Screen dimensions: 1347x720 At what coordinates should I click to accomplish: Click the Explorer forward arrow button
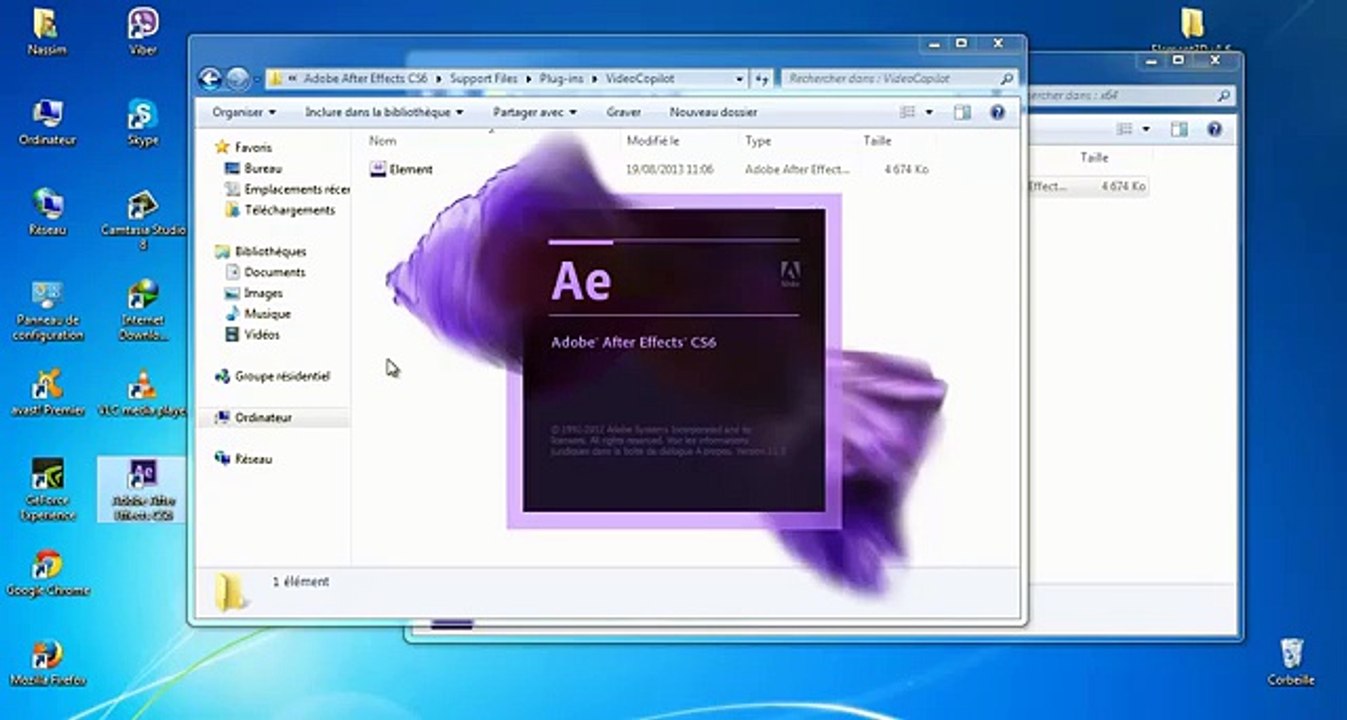(x=237, y=78)
